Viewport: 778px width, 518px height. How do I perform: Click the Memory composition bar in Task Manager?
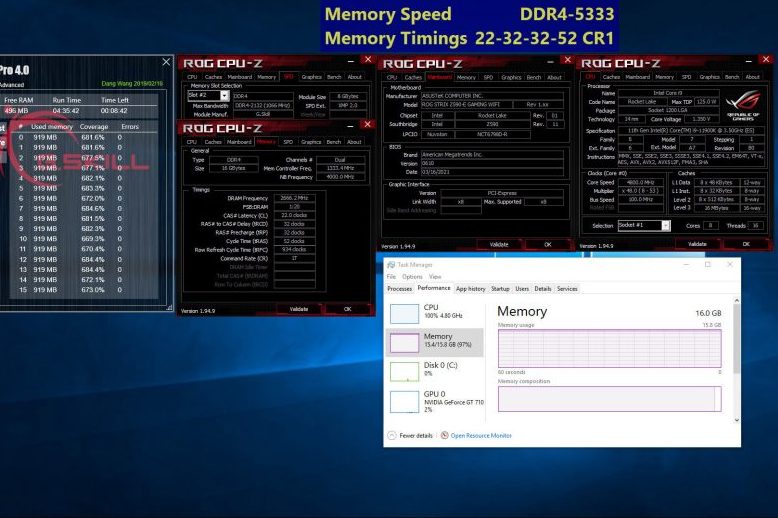(609, 399)
